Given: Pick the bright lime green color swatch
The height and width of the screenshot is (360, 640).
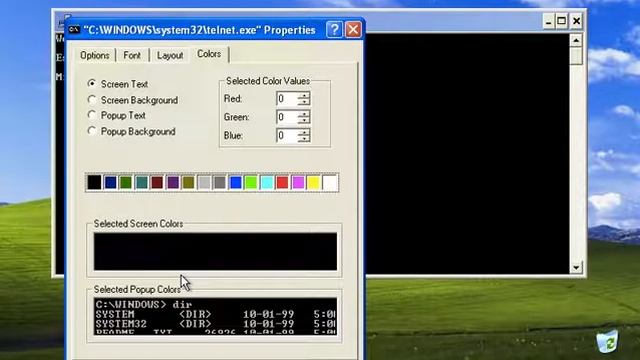Looking at the screenshot, I should pos(251,182).
